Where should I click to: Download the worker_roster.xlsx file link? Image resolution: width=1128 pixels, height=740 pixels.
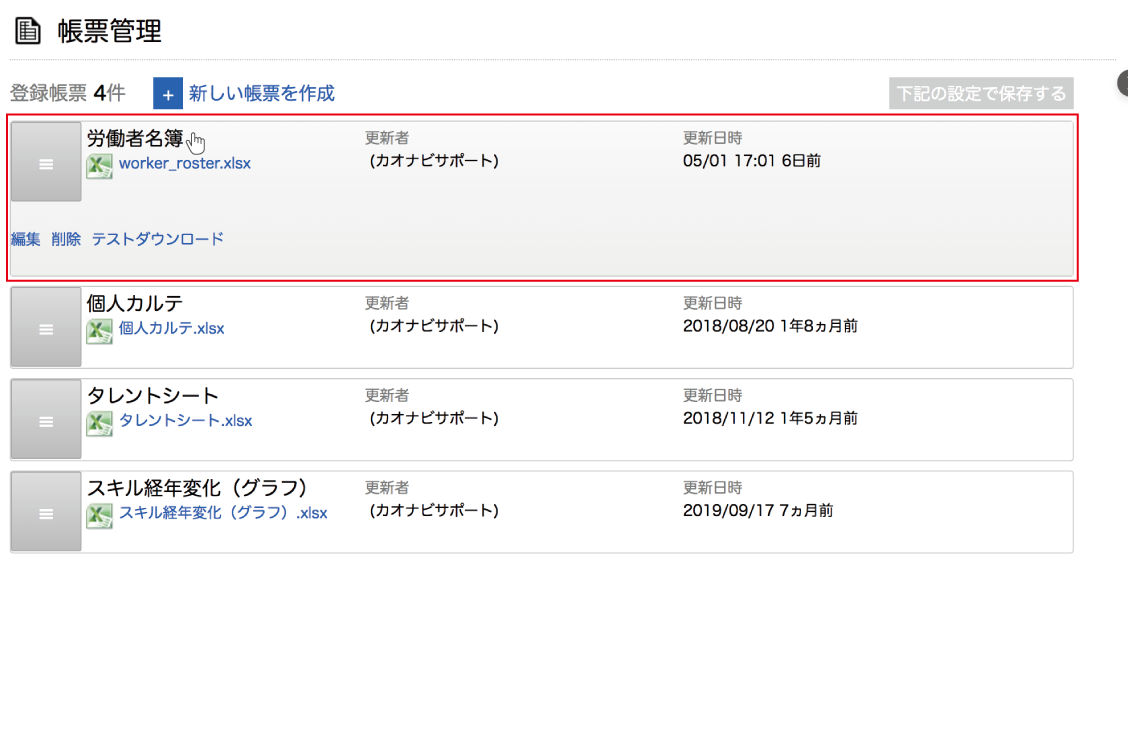[x=185, y=164]
